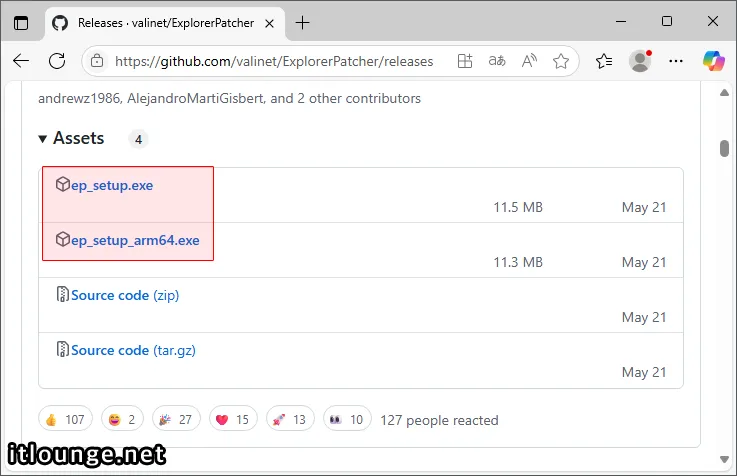This screenshot has width=737, height=476.
Task: Open Settings and more menu
Action: [676, 61]
